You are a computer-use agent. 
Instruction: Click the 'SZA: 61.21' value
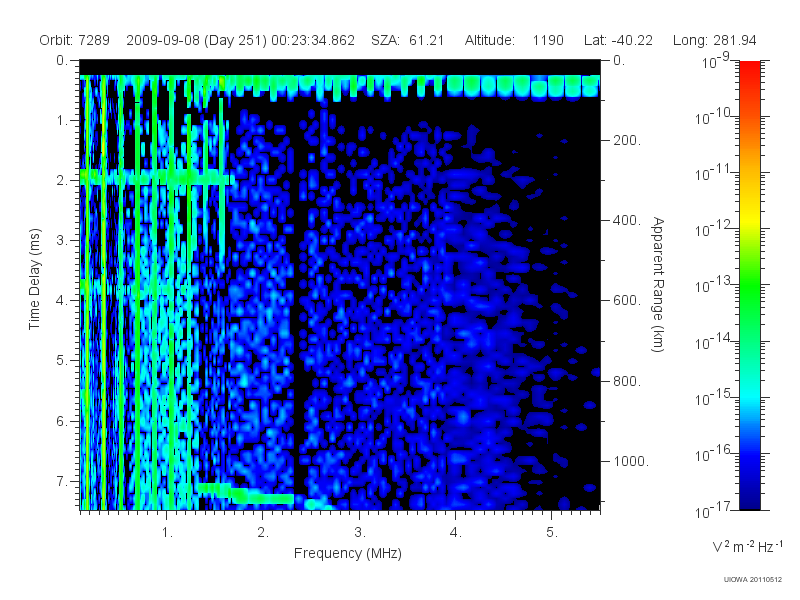click(407, 40)
